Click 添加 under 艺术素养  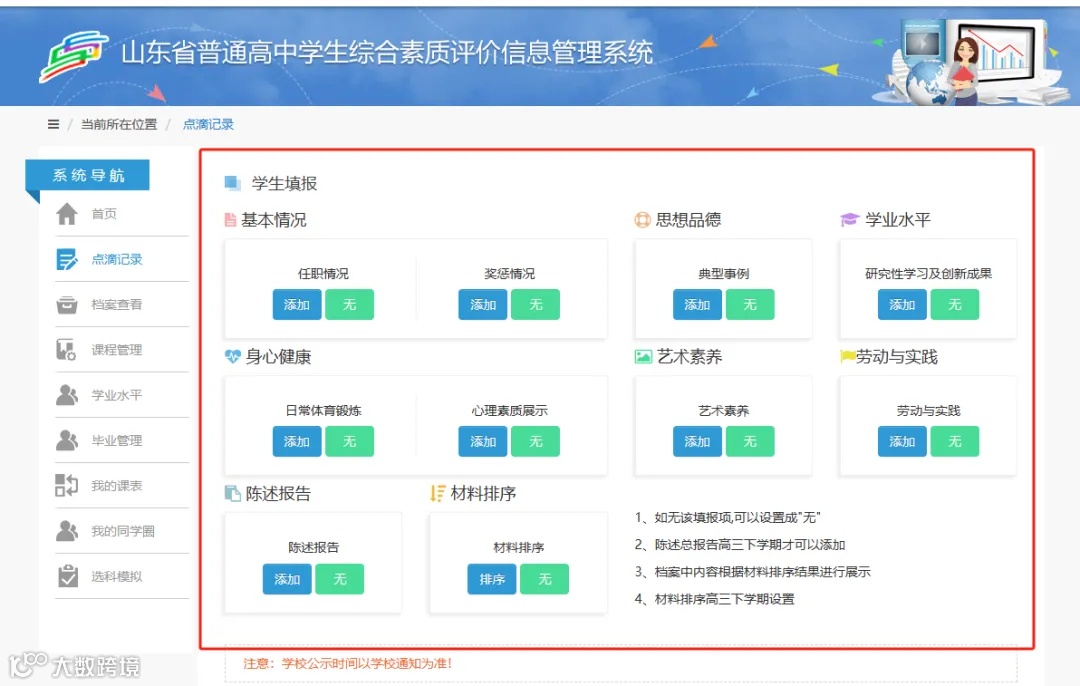[x=696, y=441]
